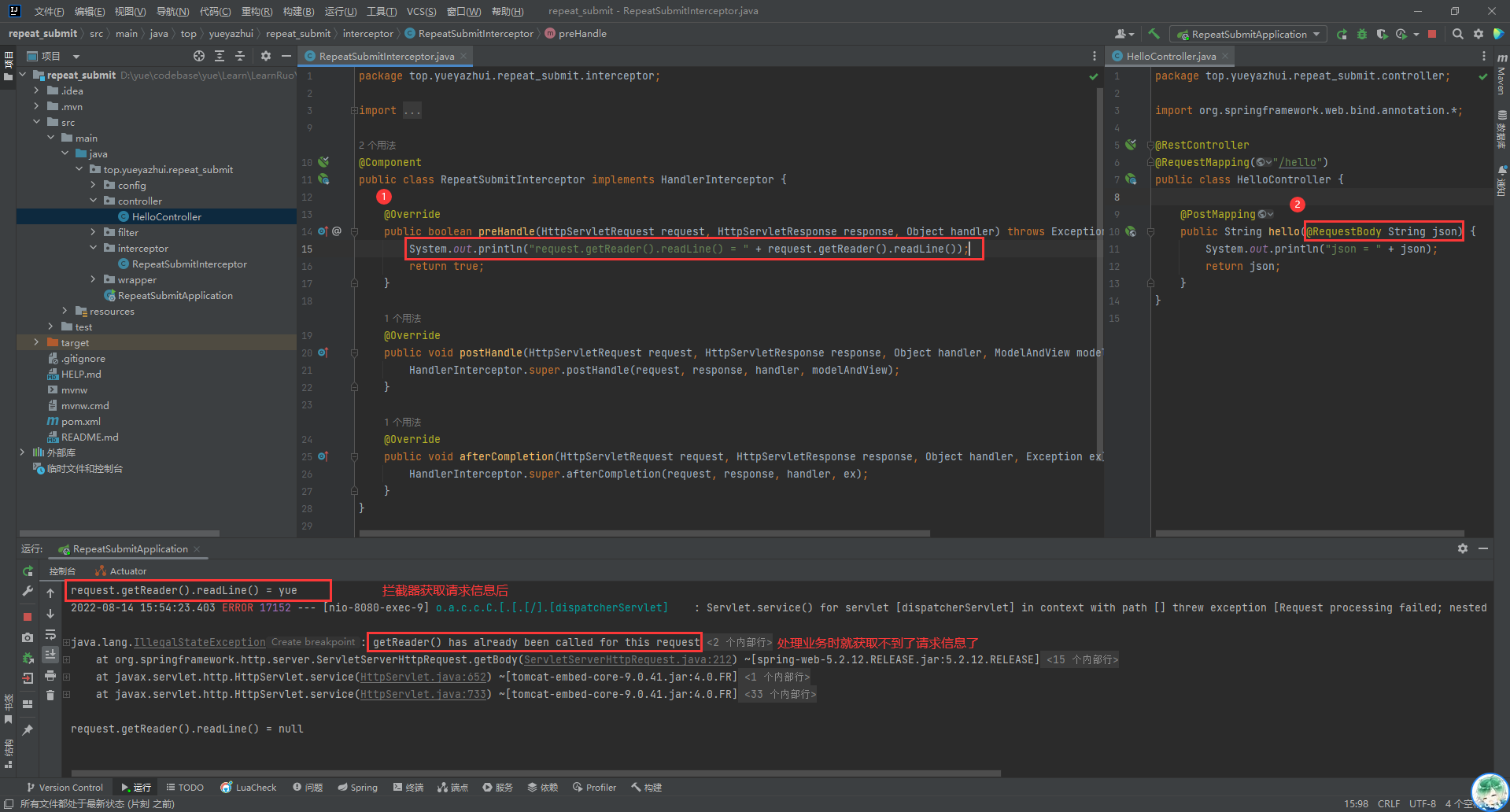Switch to the HelloController.java tab

(x=1171, y=56)
